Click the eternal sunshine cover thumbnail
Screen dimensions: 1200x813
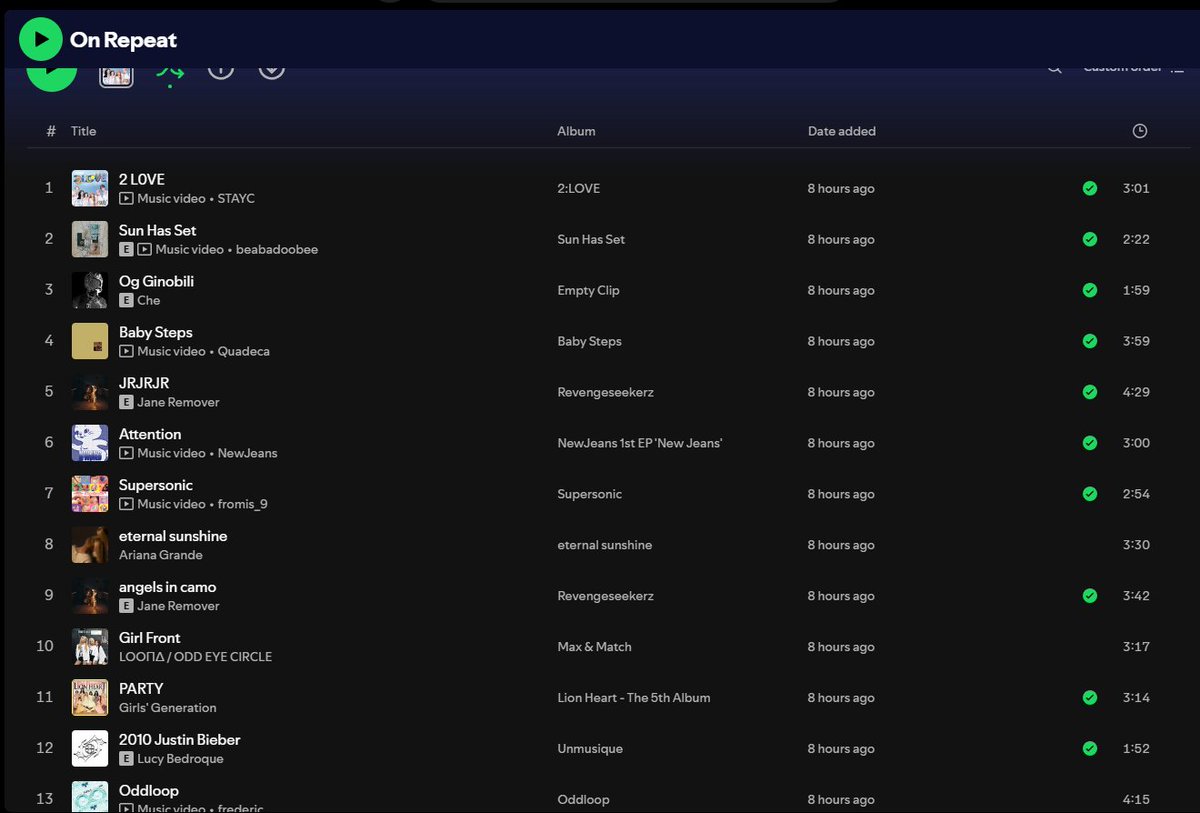click(x=90, y=545)
